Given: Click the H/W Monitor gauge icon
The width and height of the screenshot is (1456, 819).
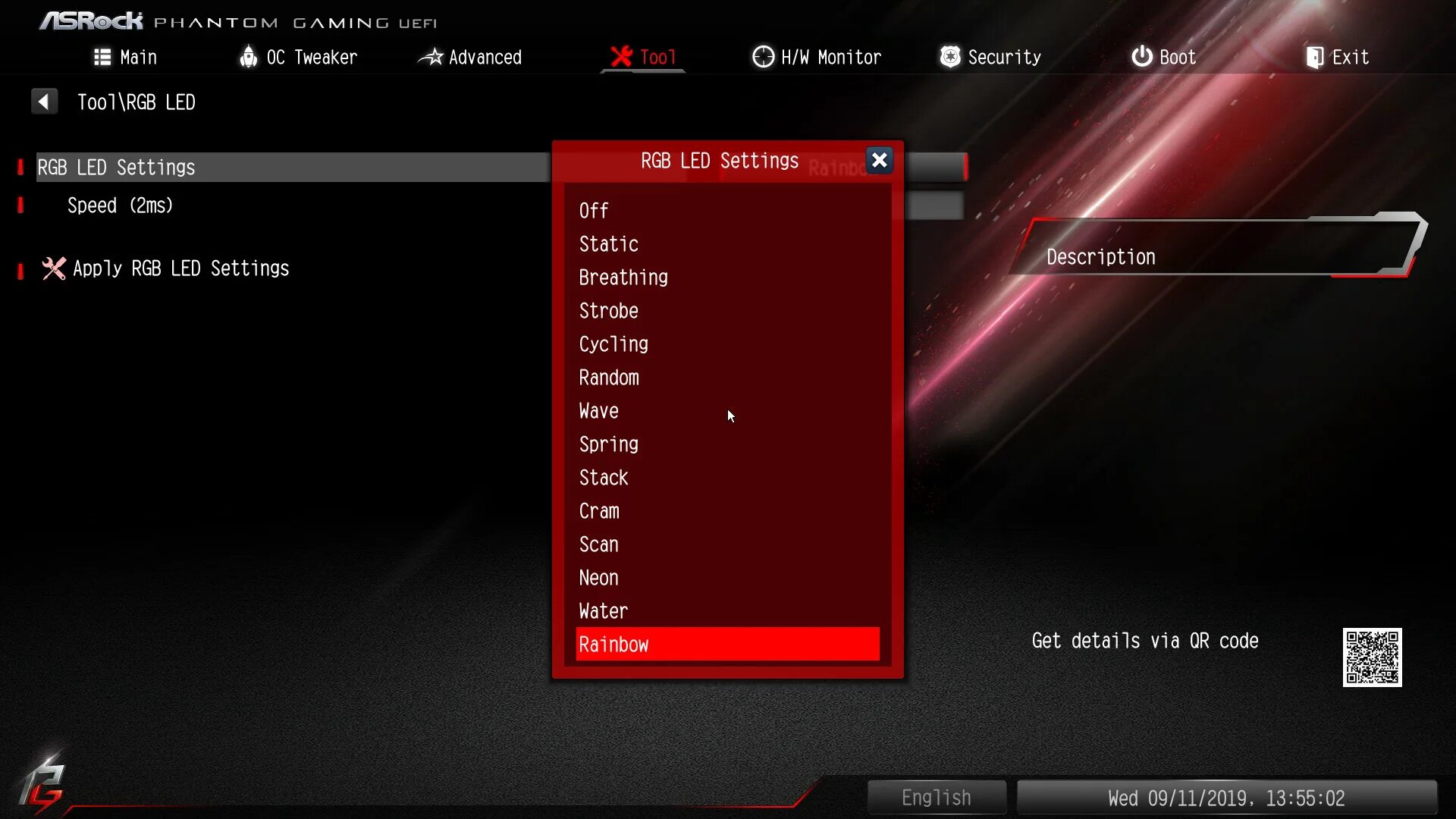Looking at the screenshot, I should (763, 57).
